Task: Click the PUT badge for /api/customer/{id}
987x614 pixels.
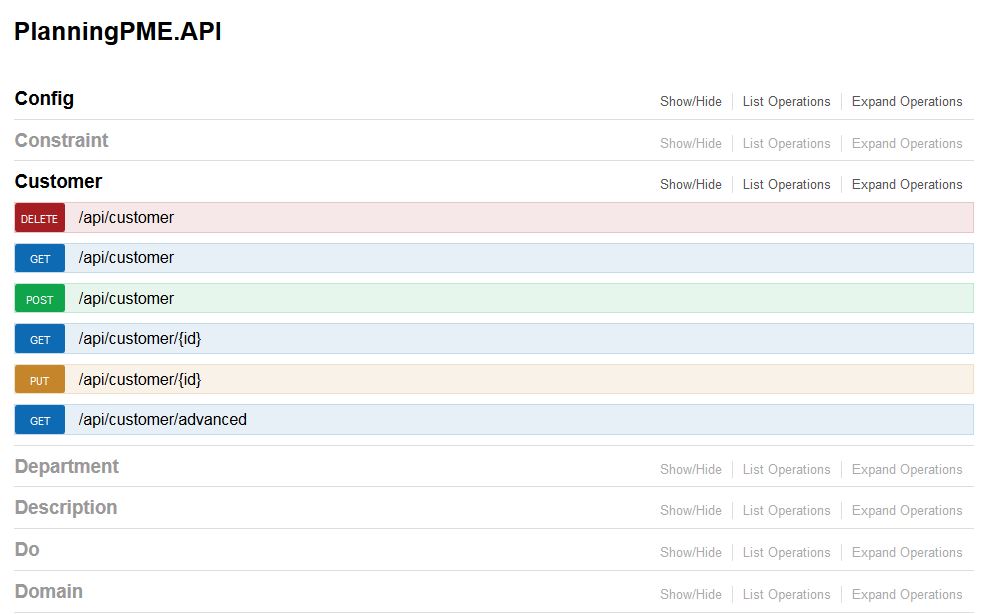Action: point(40,380)
